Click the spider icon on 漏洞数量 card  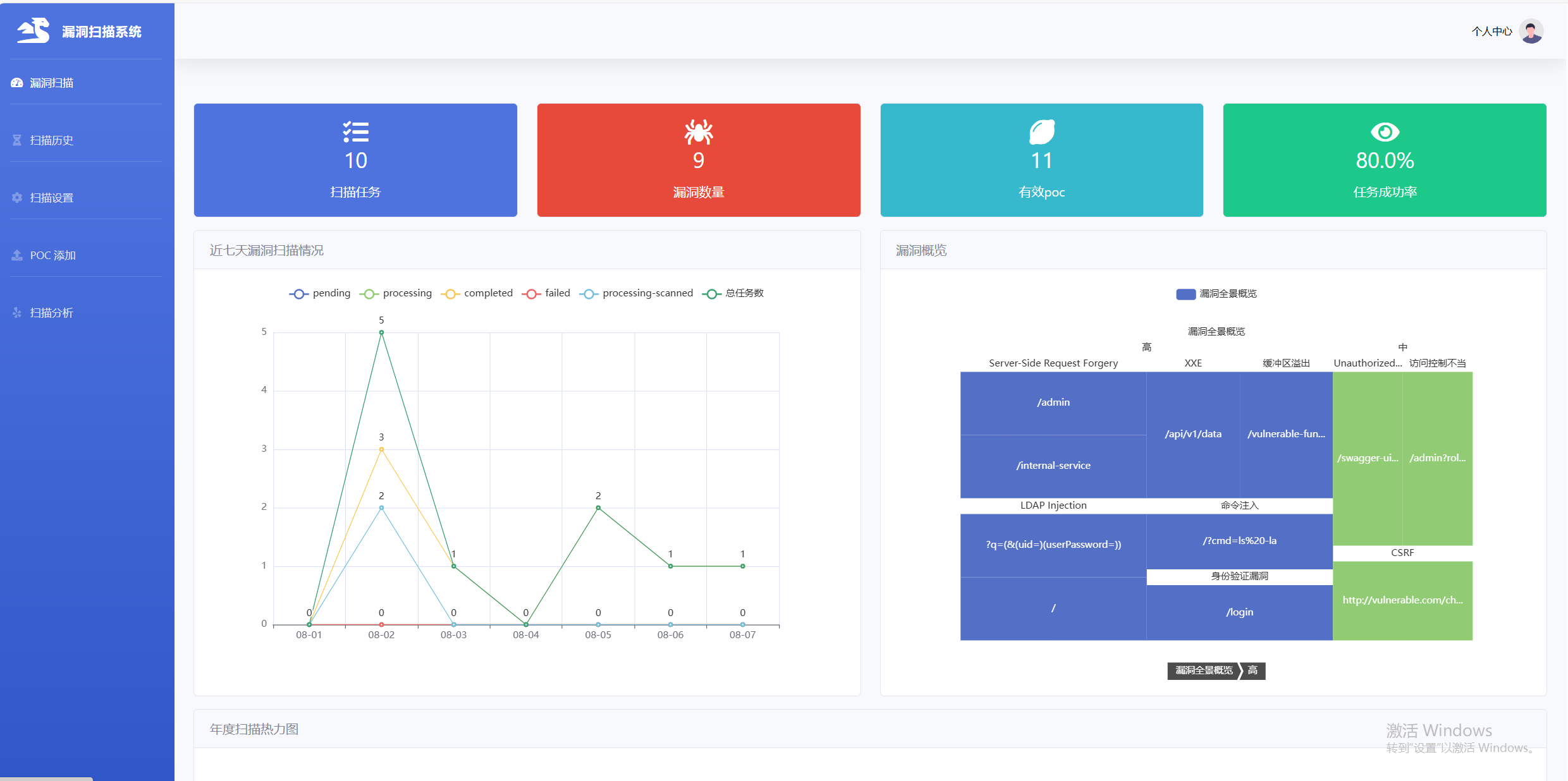(x=699, y=132)
